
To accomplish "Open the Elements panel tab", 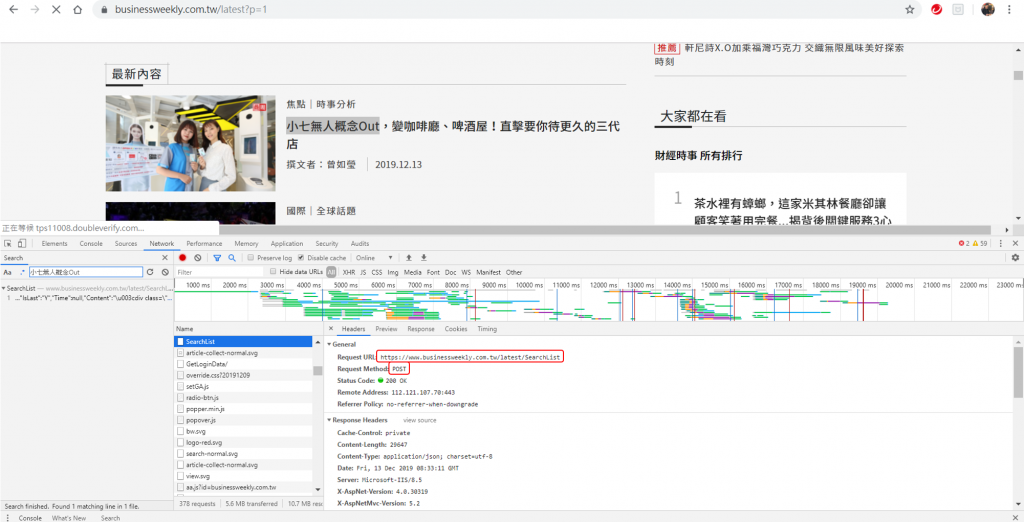I will [x=54, y=244].
